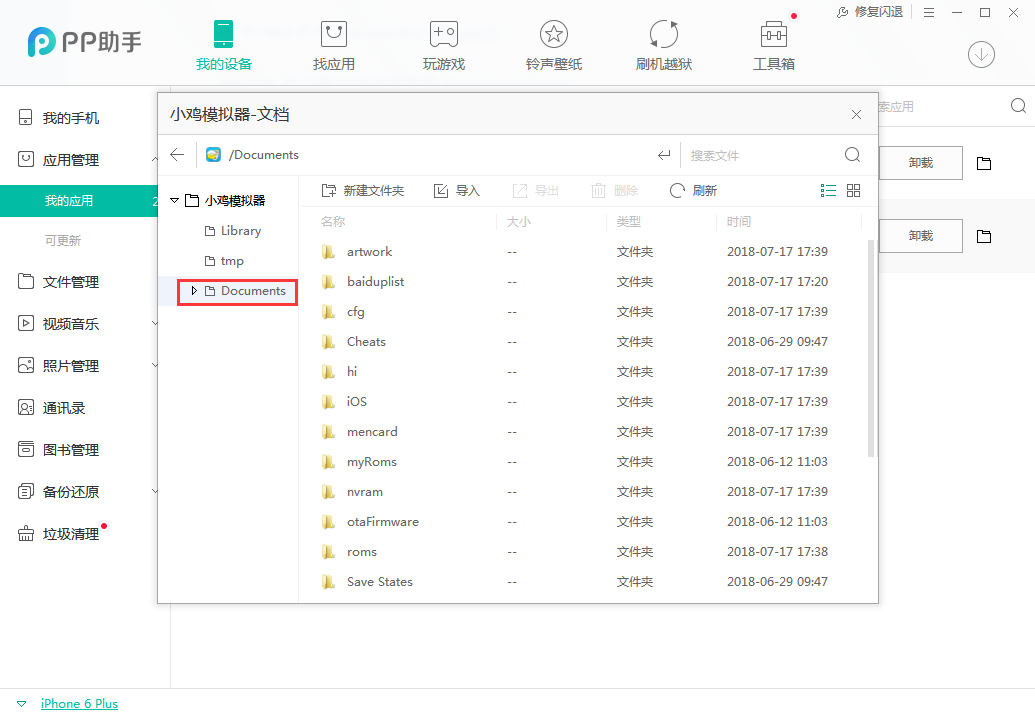Open the 工具箱 tab
The height and width of the screenshot is (718, 1035).
pyautogui.click(x=774, y=46)
